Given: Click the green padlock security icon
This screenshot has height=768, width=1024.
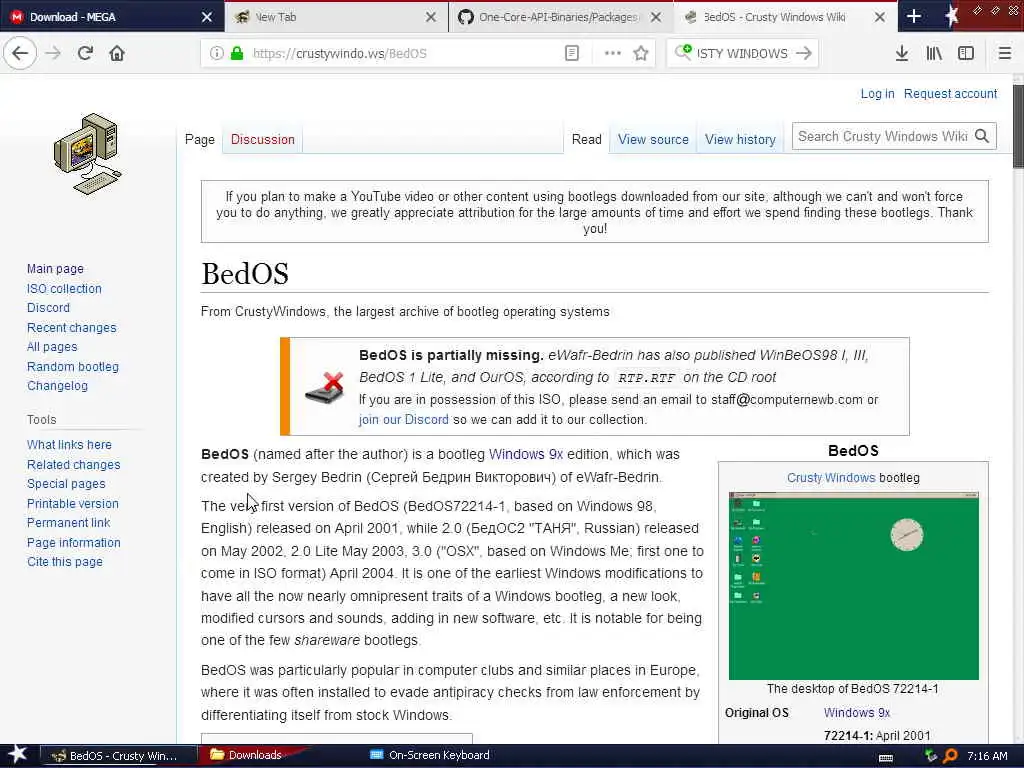Looking at the screenshot, I should coord(237,53).
